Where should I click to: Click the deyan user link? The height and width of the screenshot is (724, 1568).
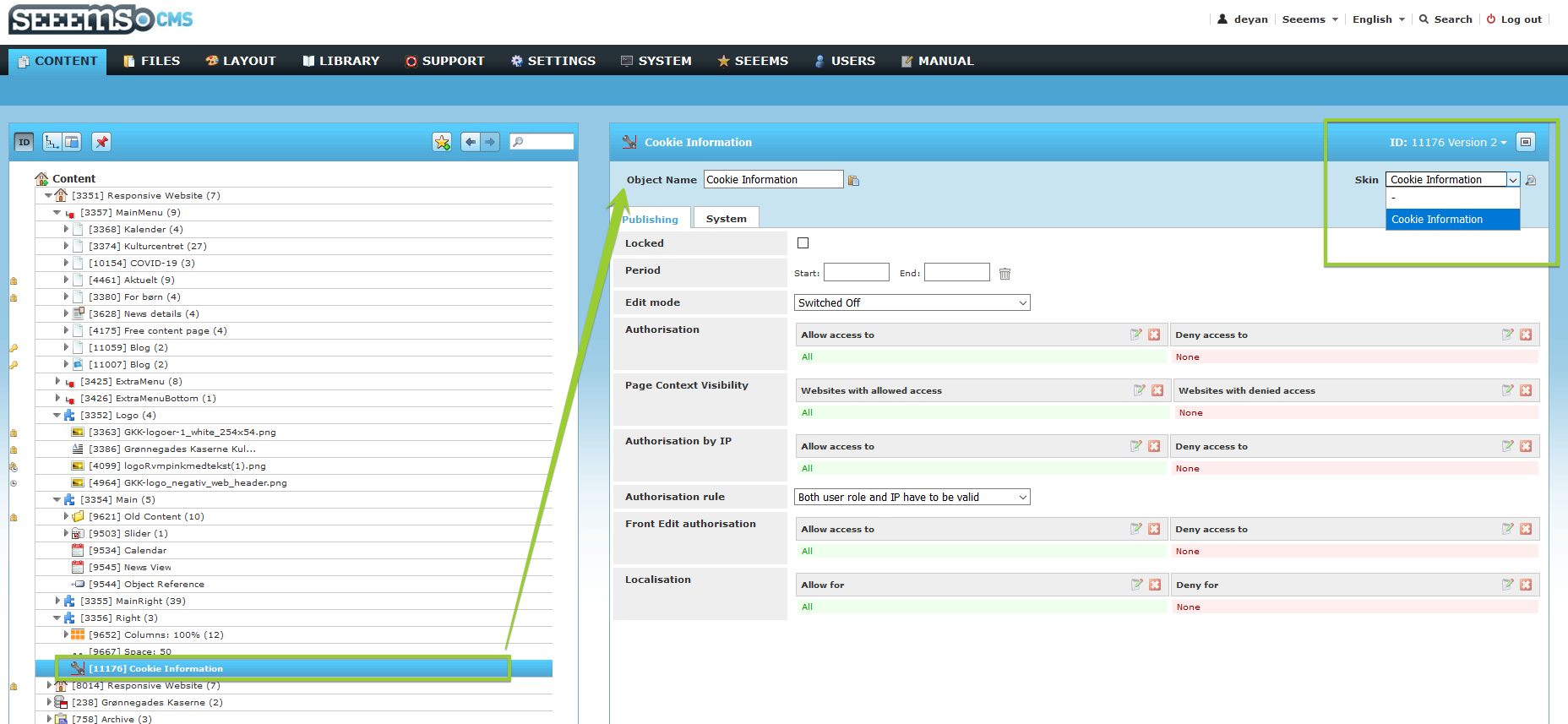click(1243, 19)
